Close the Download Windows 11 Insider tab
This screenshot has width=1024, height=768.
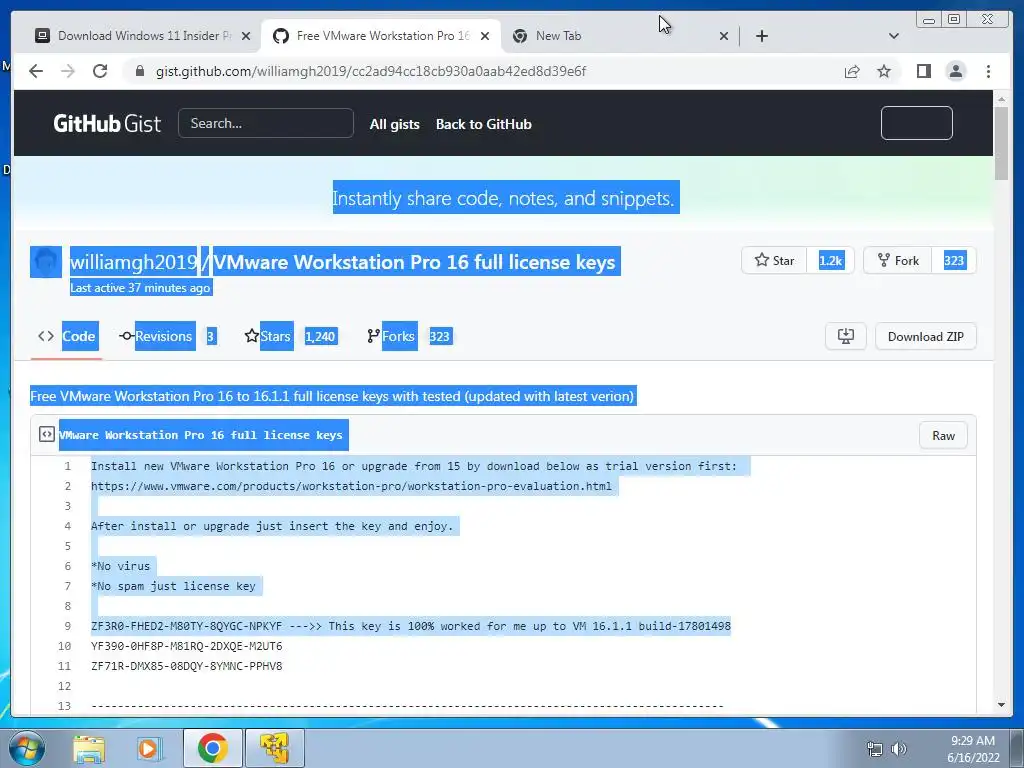pos(246,37)
